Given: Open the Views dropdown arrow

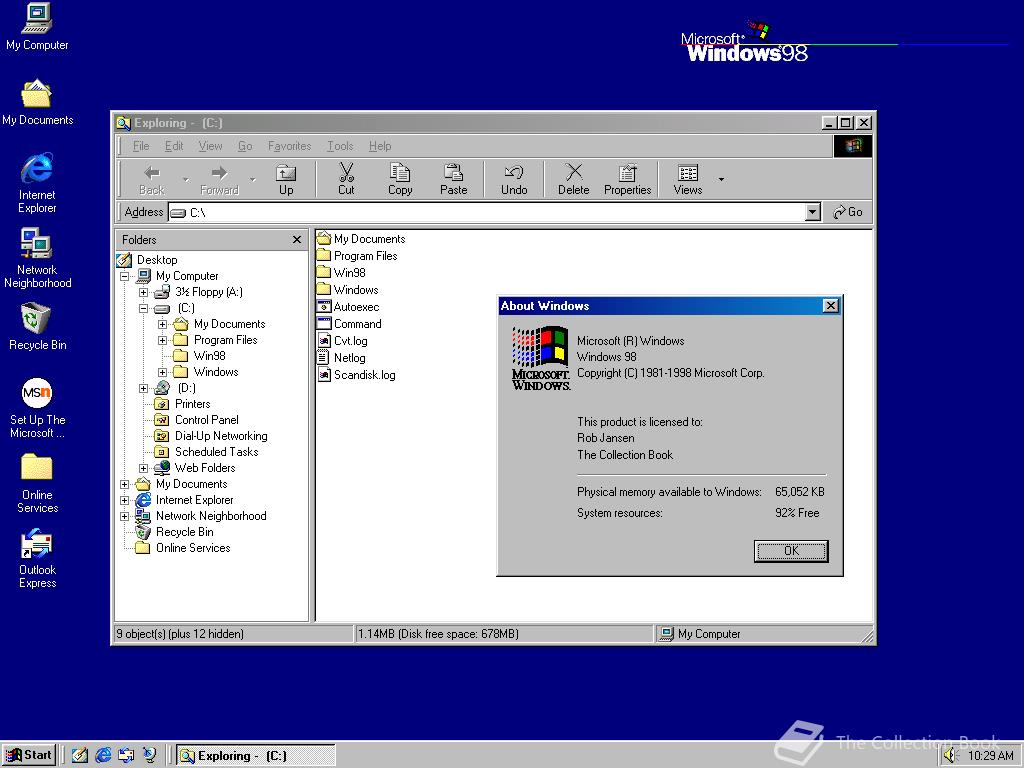Looking at the screenshot, I should click(x=721, y=180).
